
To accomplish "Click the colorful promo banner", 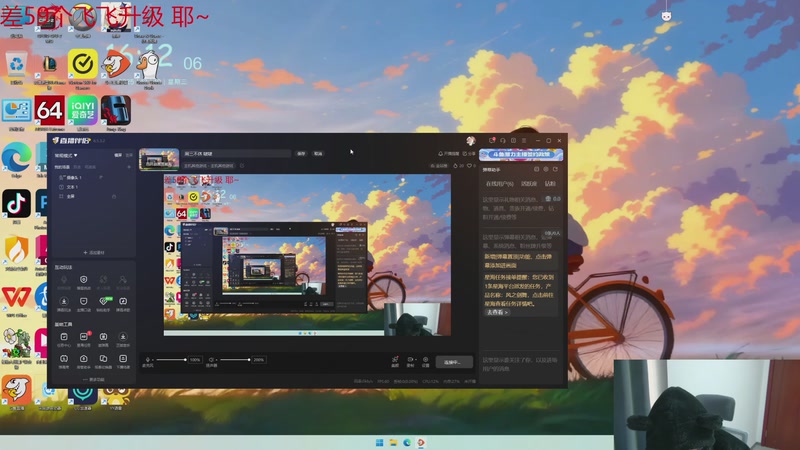I will [x=521, y=154].
